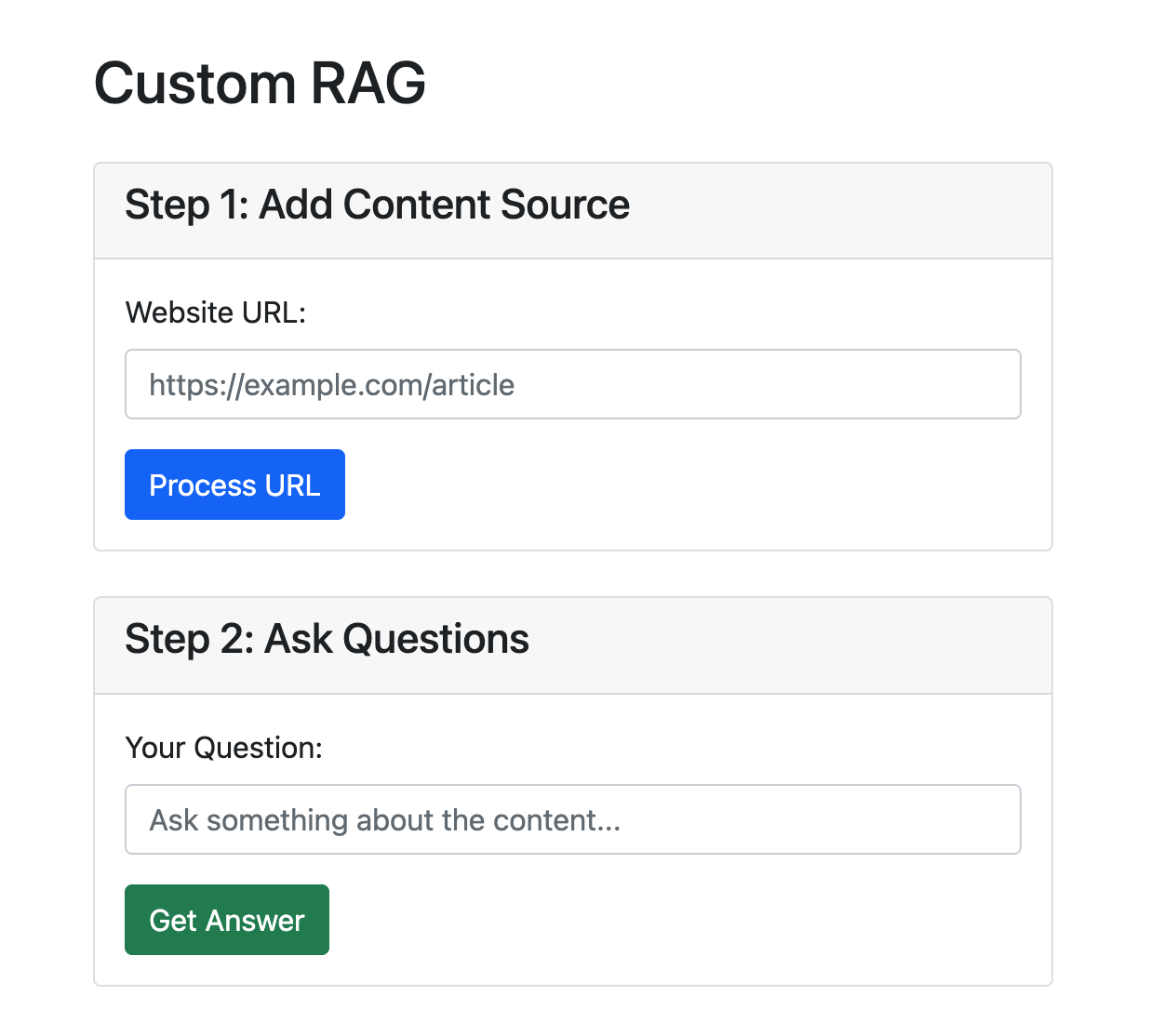Viewport: 1150px width, 1036px height.
Task: Select the Step 2: Ask Questions heading
Action: coord(327,640)
